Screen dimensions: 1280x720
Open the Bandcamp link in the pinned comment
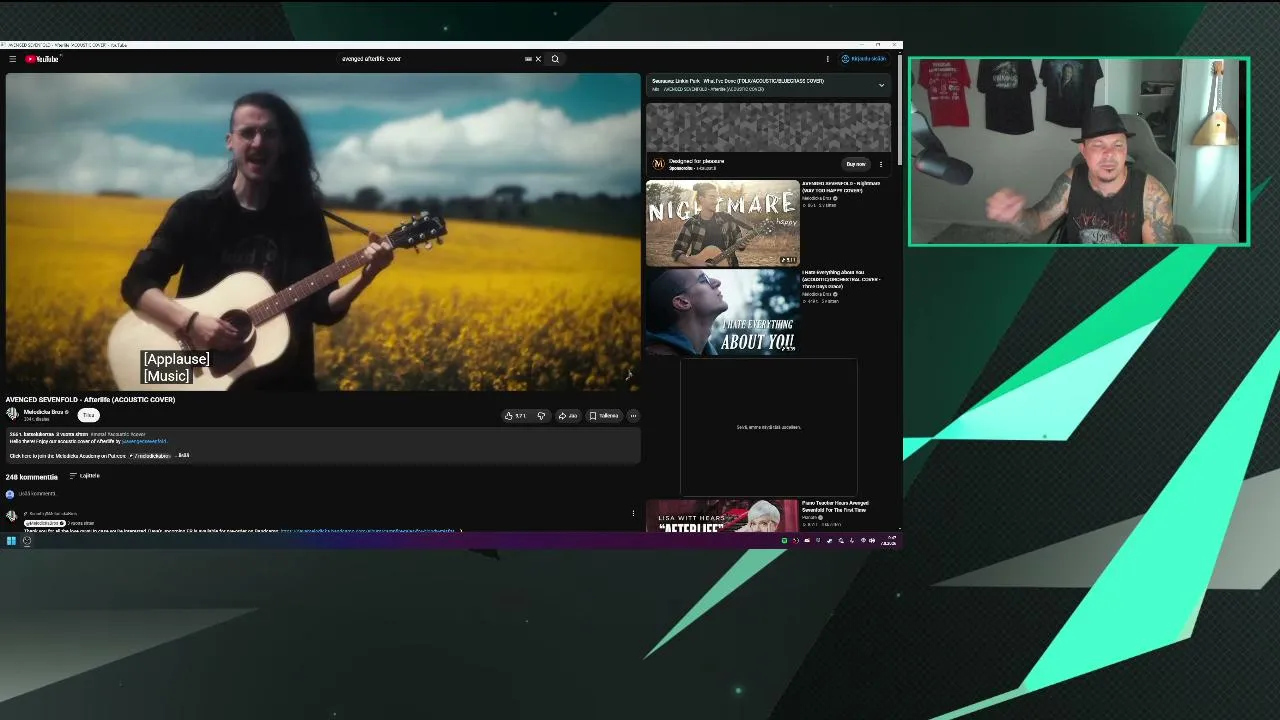tap(368, 531)
